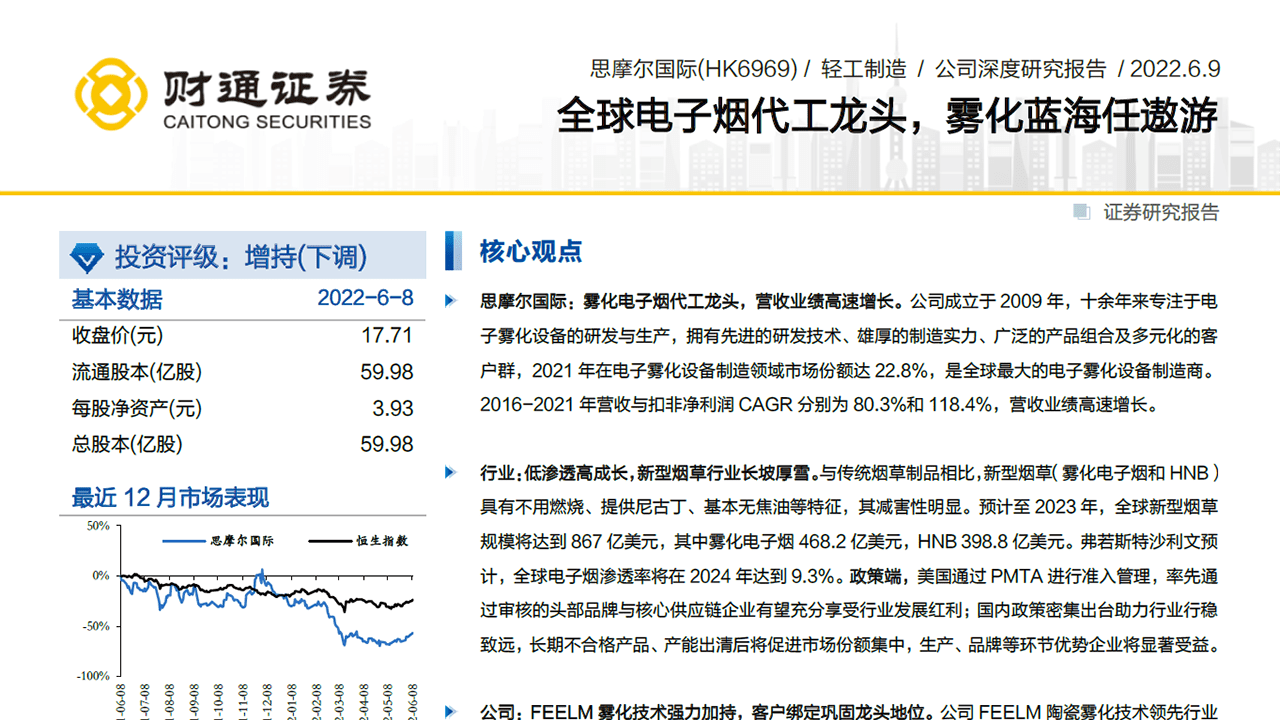
Task: Click the 0% y-axis label on chart
Action: (x=101, y=575)
